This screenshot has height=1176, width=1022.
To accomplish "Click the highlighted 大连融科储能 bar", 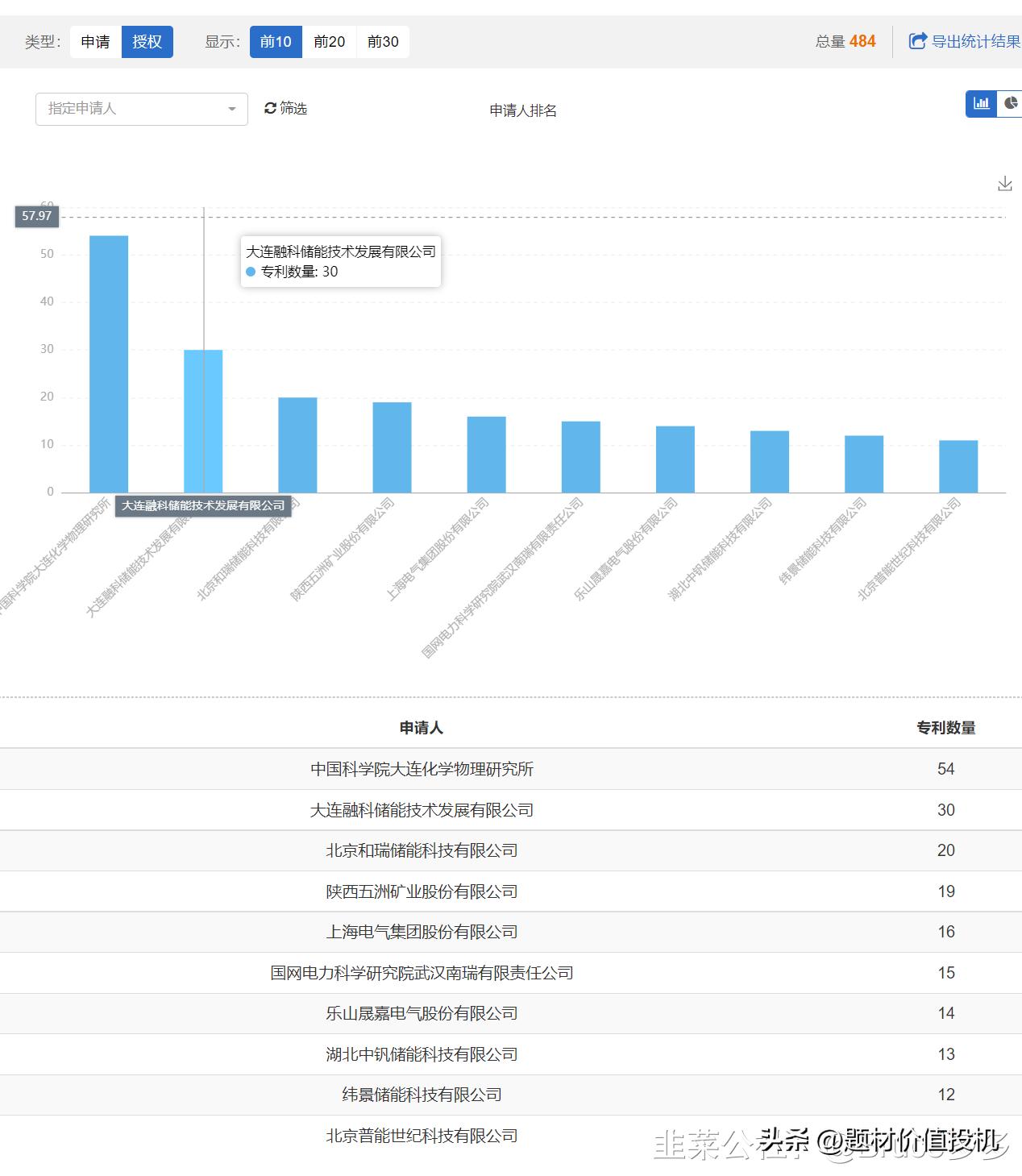I will (203, 419).
